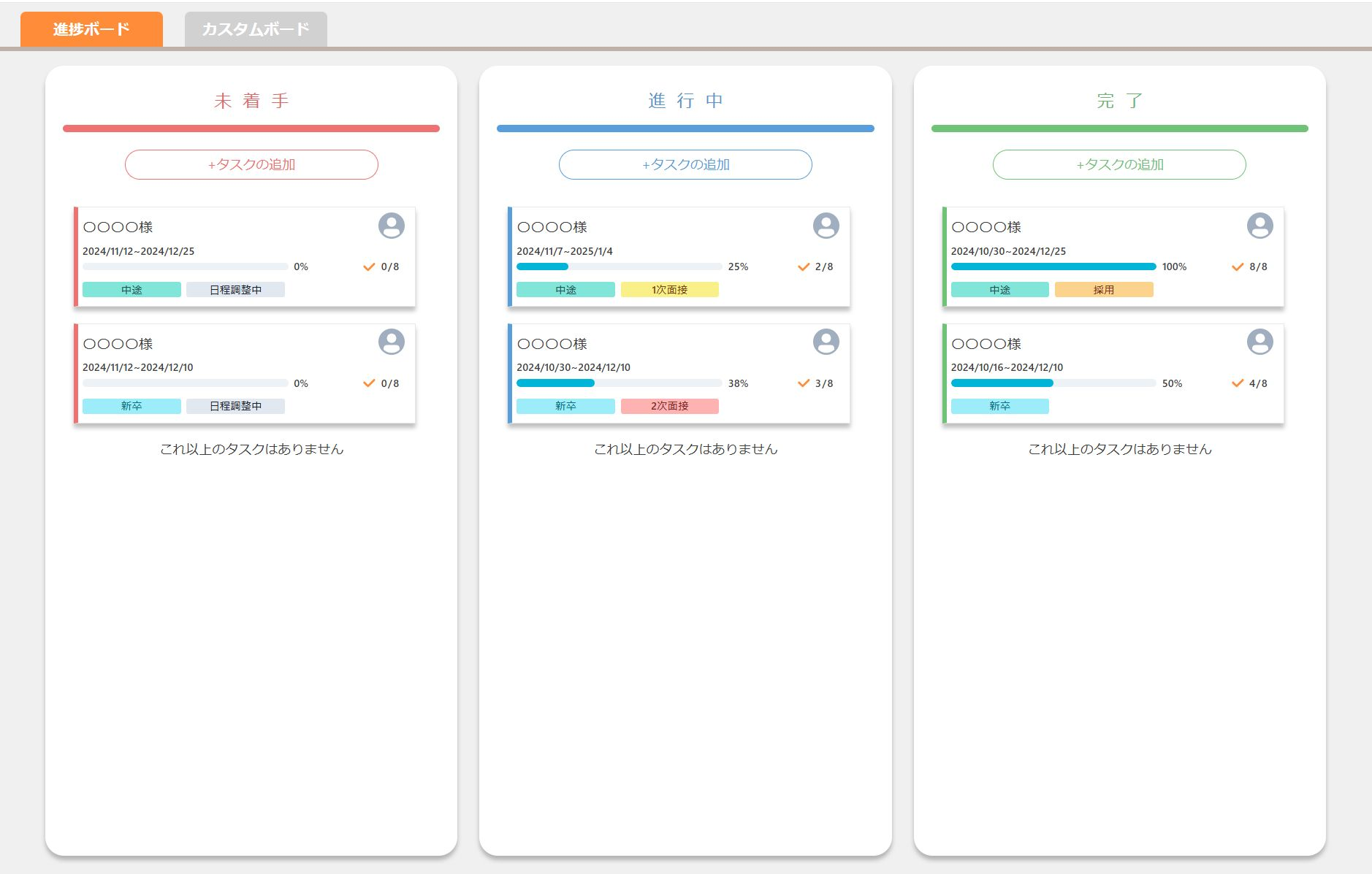Click avatar icon on first 未着手 card
The image size is (1372, 874).
[x=391, y=226]
